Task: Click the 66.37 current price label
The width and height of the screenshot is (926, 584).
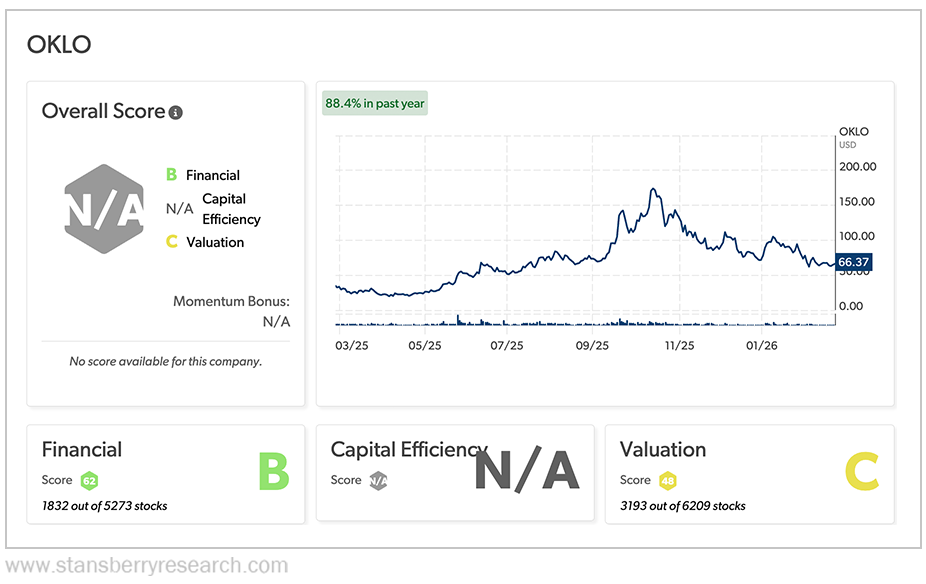Action: [854, 264]
